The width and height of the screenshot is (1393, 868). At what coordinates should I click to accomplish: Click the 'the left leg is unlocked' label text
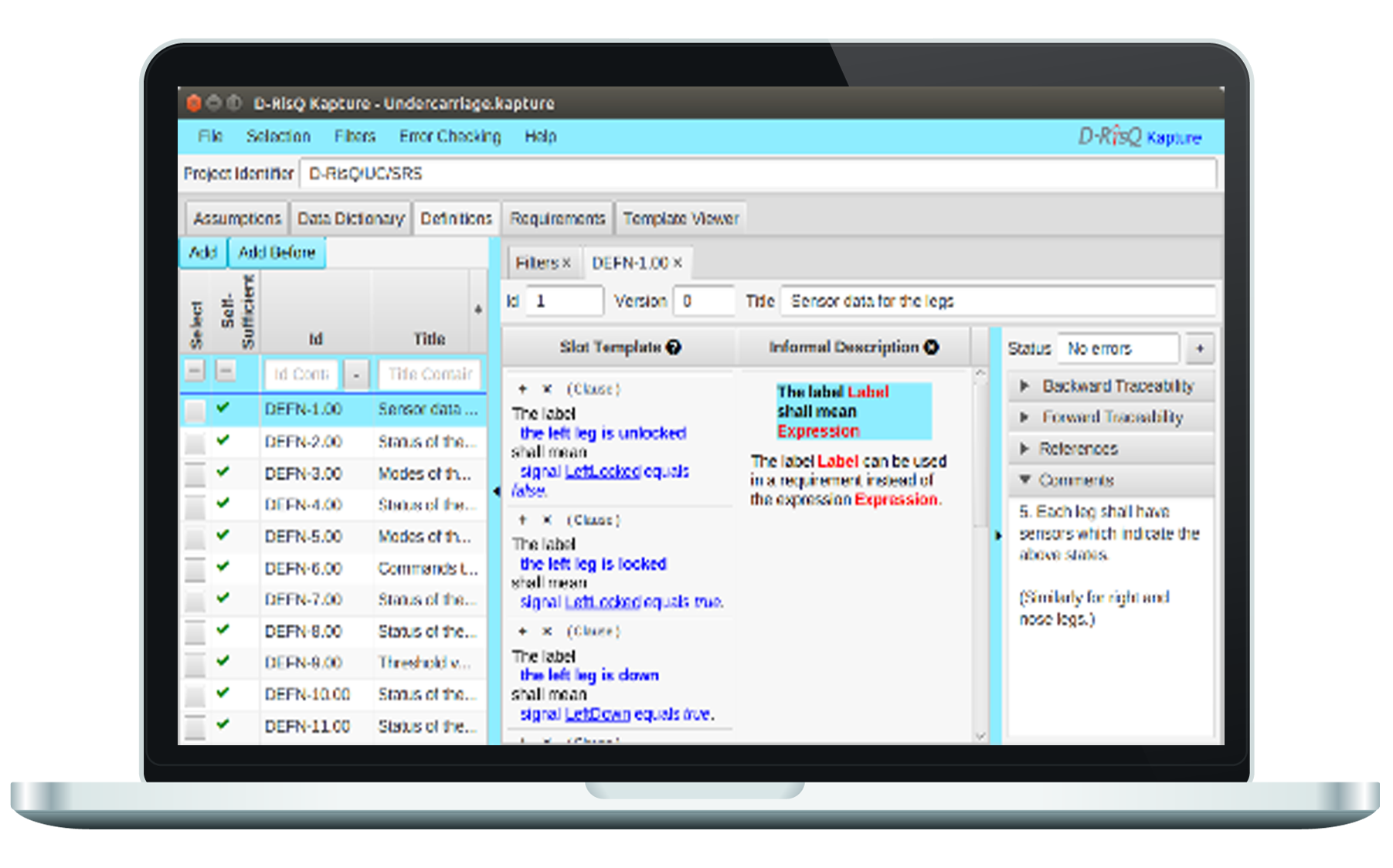tap(603, 433)
